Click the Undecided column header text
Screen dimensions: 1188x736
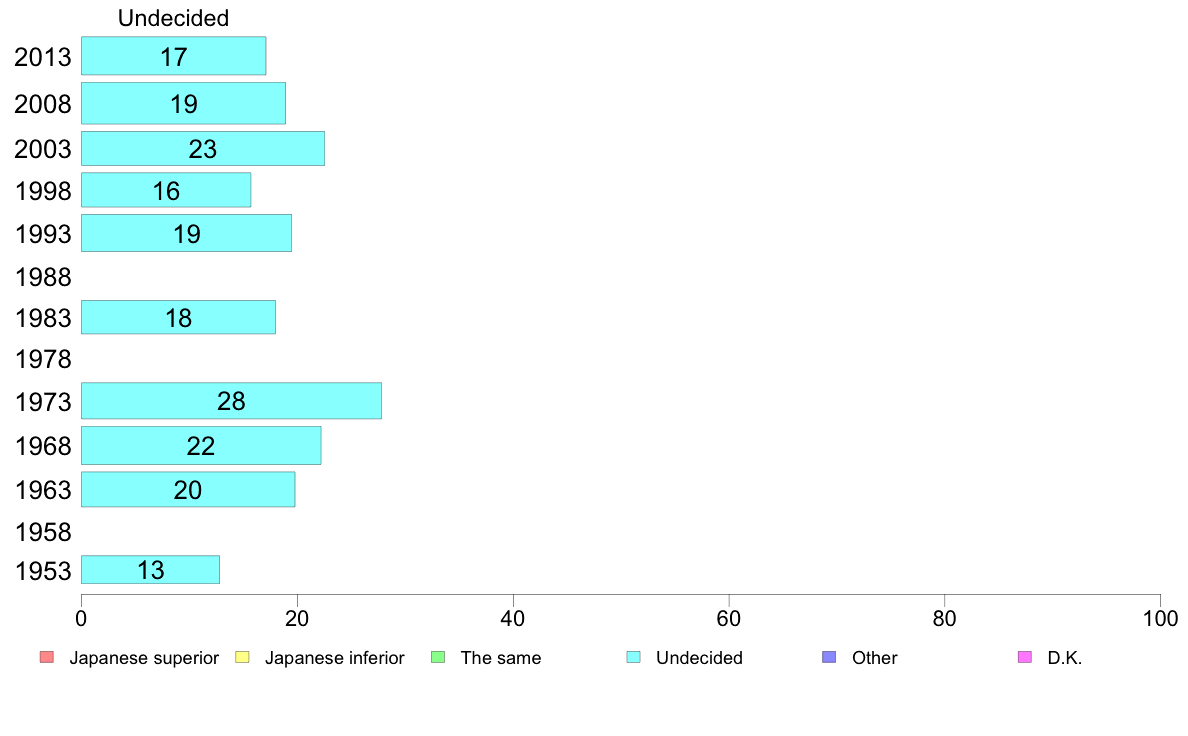pos(174,18)
